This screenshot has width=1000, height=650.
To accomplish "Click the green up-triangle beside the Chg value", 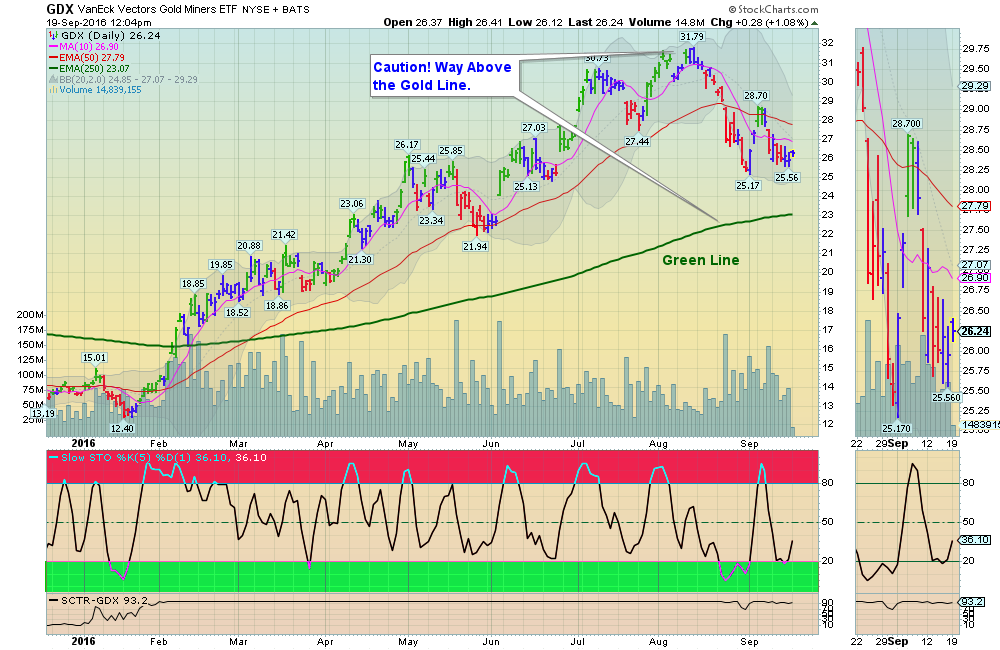I will pyautogui.click(x=814, y=23).
